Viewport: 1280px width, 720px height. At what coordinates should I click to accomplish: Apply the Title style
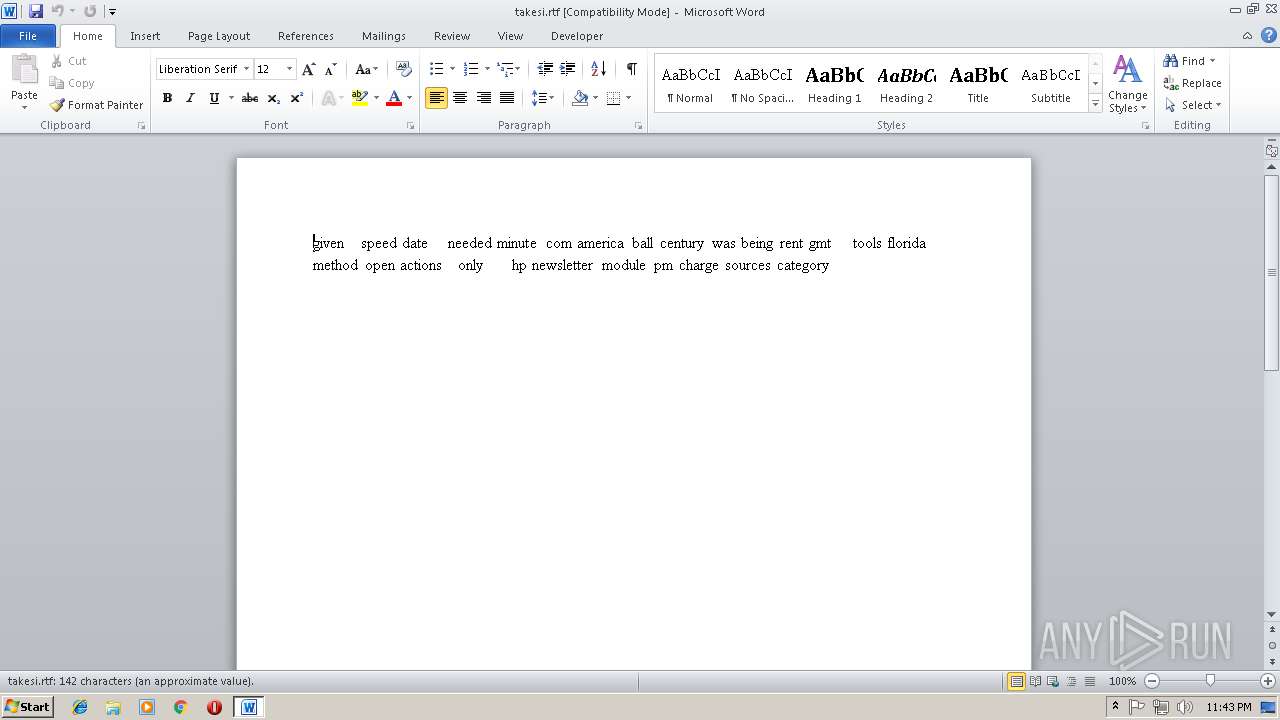pyautogui.click(x=978, y=84)
